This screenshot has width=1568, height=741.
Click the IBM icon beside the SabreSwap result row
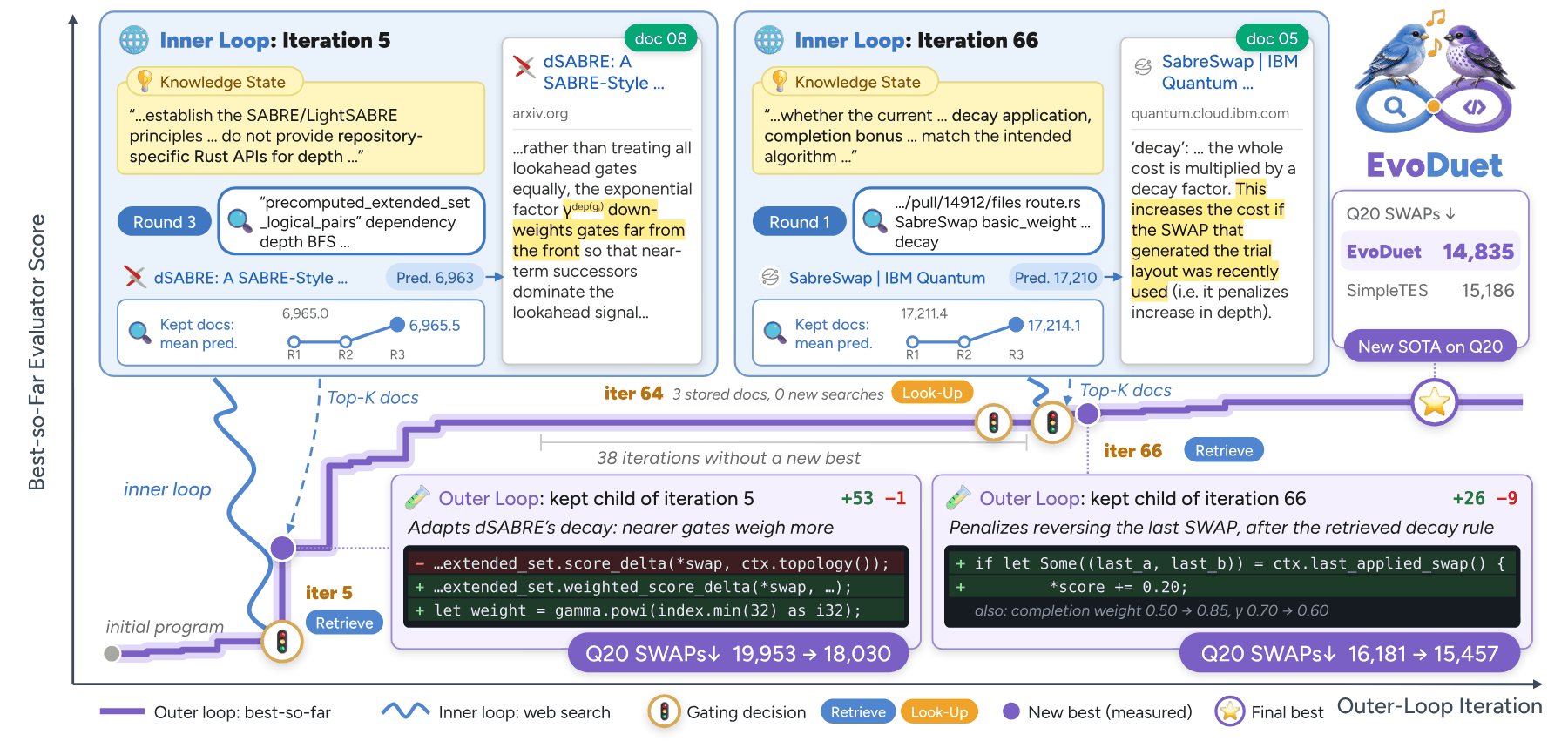point(770,277)
